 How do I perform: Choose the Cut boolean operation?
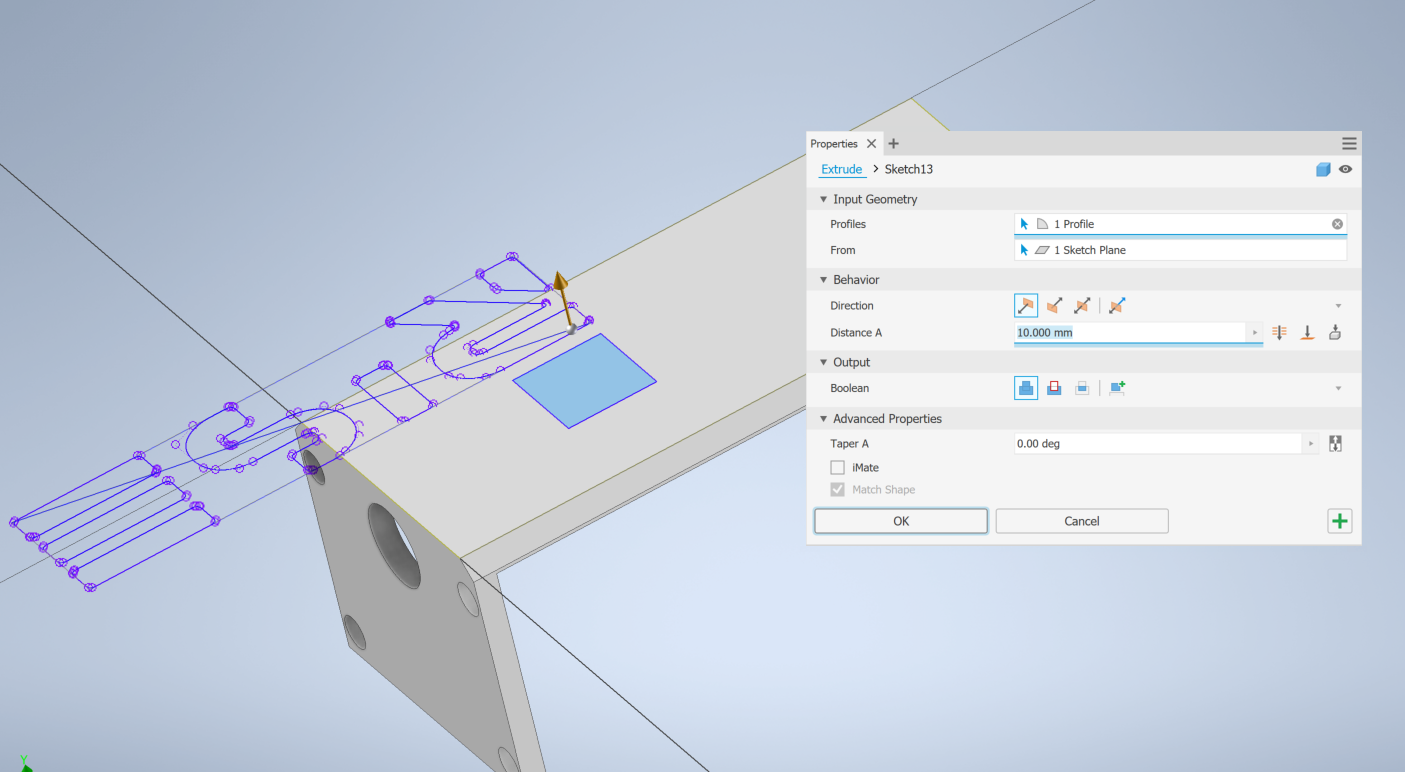point(1054,387)
